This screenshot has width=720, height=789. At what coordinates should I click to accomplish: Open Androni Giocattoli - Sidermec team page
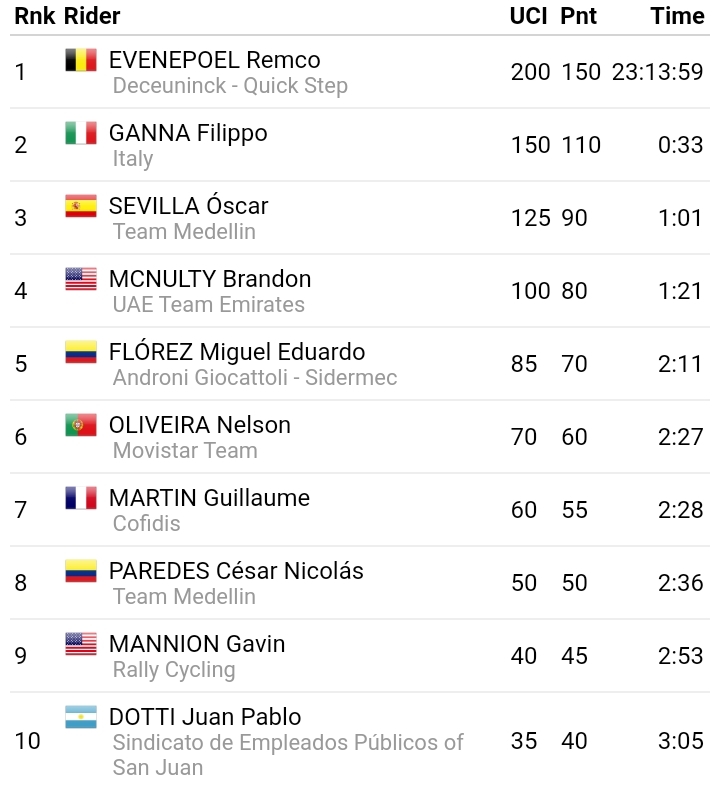[x=255, y=378]
